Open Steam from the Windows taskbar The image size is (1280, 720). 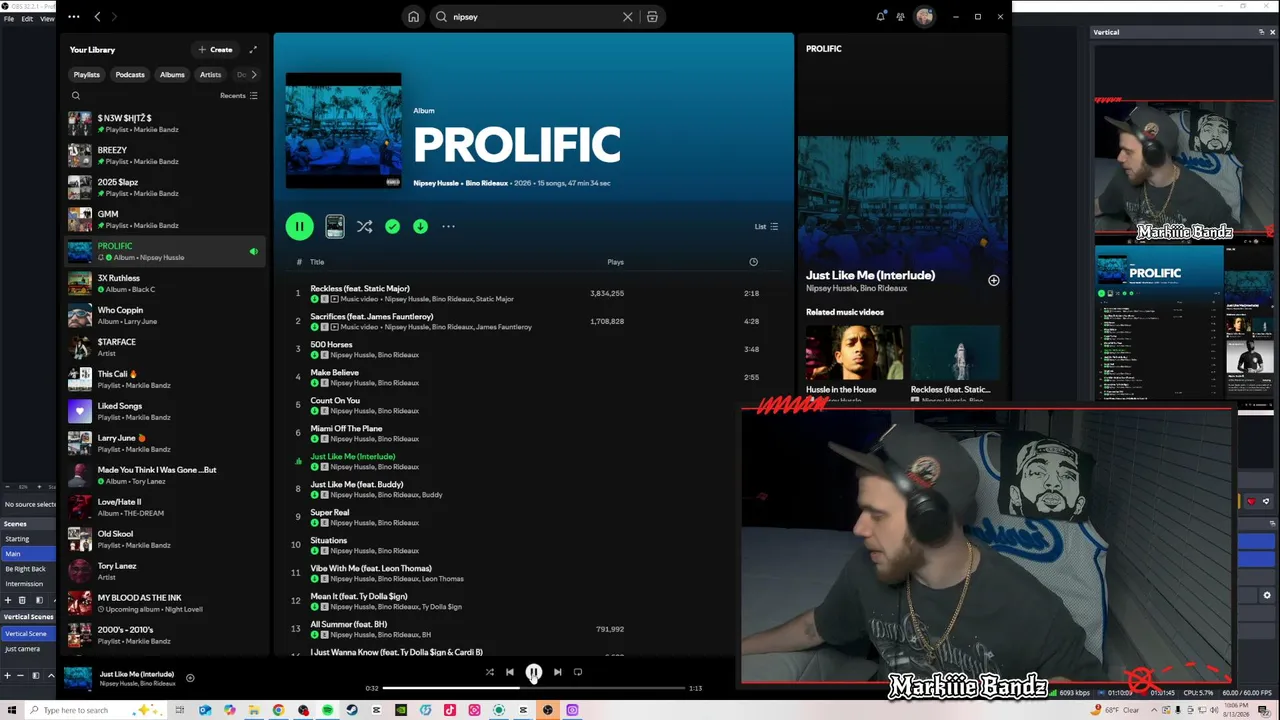point(352,710)
